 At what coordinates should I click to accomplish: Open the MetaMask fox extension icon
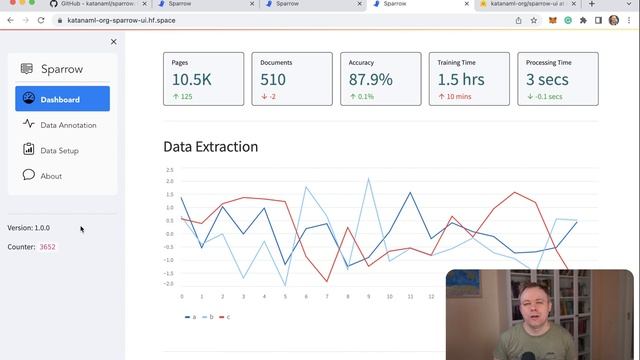(553, 20)
